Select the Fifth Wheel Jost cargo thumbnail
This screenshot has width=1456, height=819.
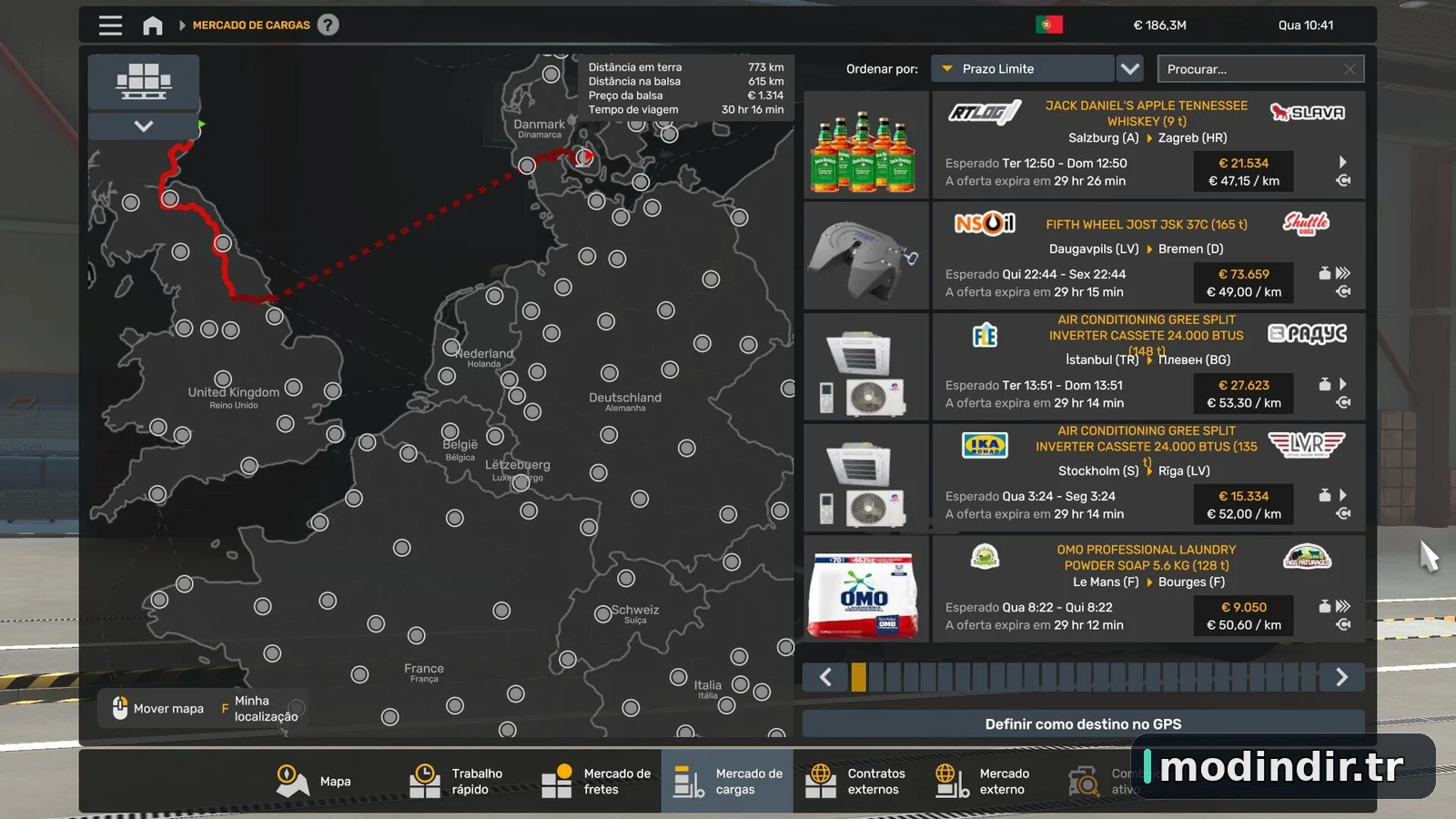(x=866, y=257)
